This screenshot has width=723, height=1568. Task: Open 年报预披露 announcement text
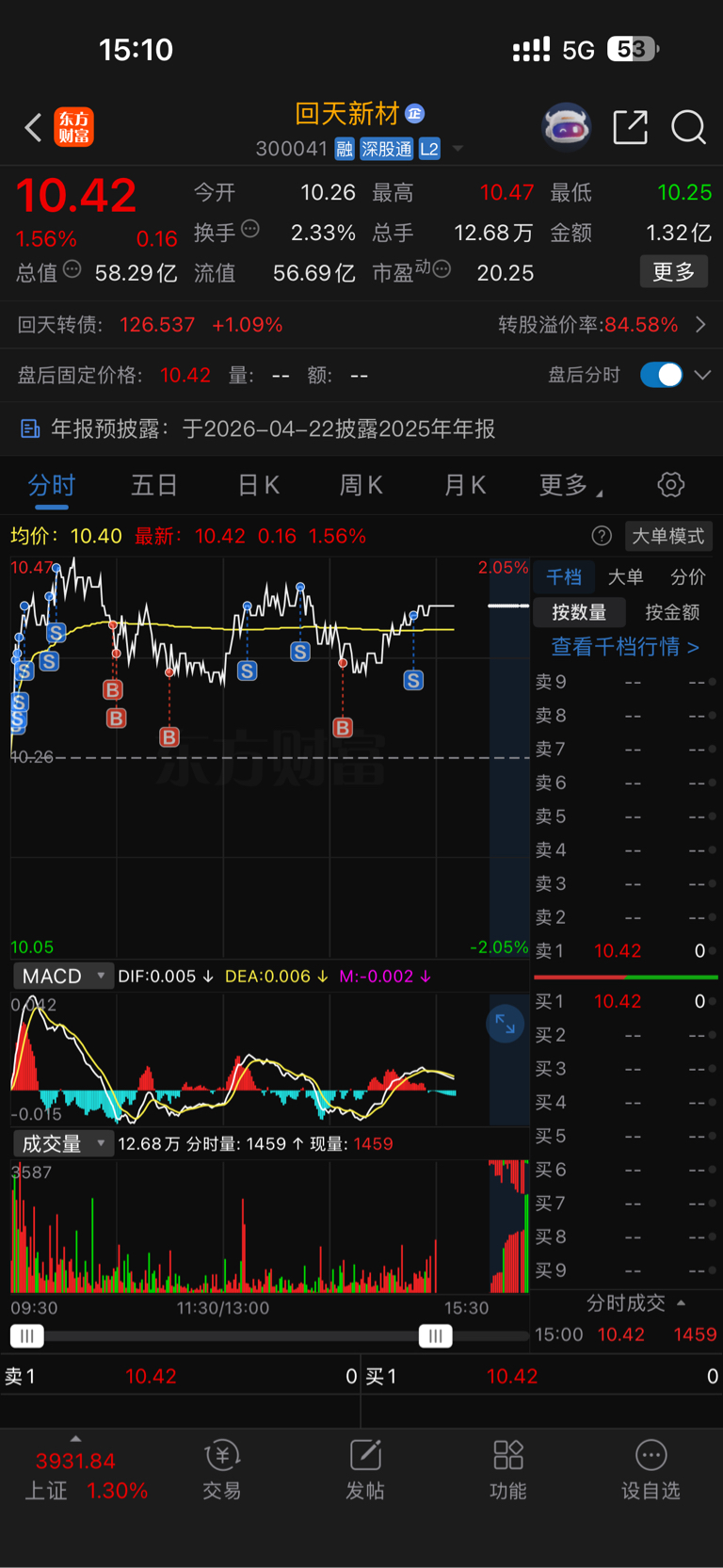tap(273, 429)
